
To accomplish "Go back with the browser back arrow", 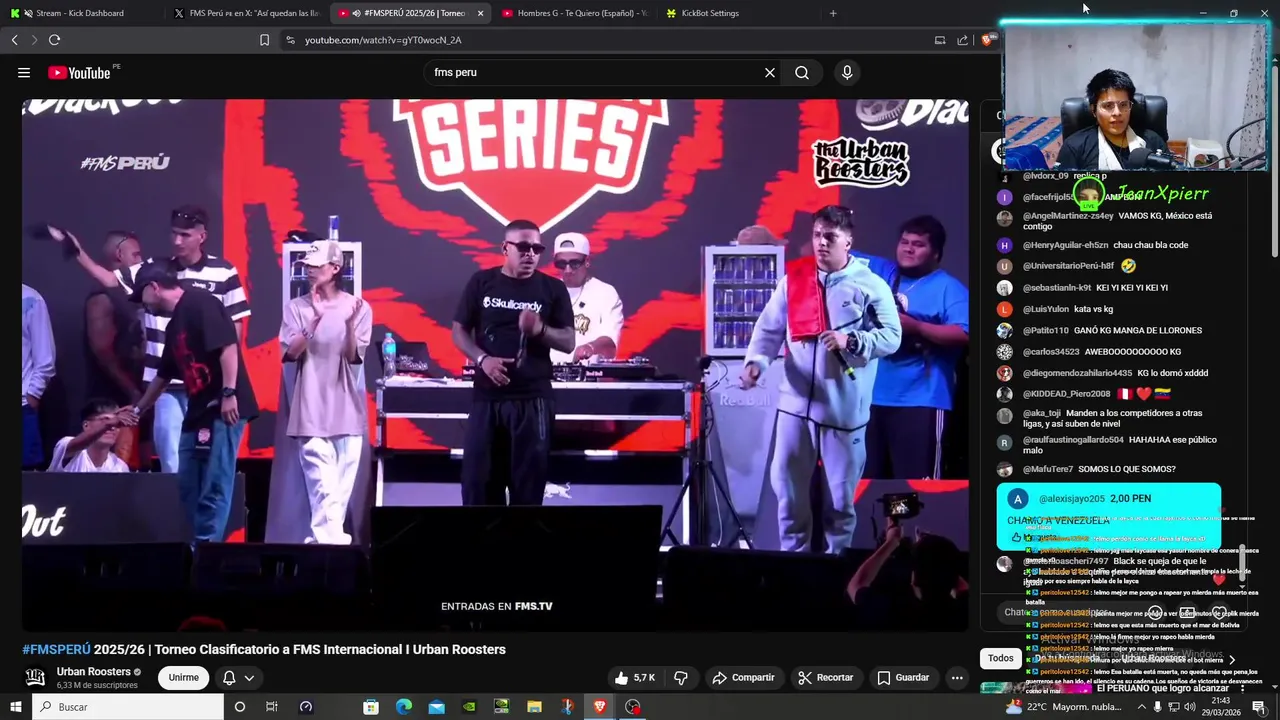I will pos(14,40).
